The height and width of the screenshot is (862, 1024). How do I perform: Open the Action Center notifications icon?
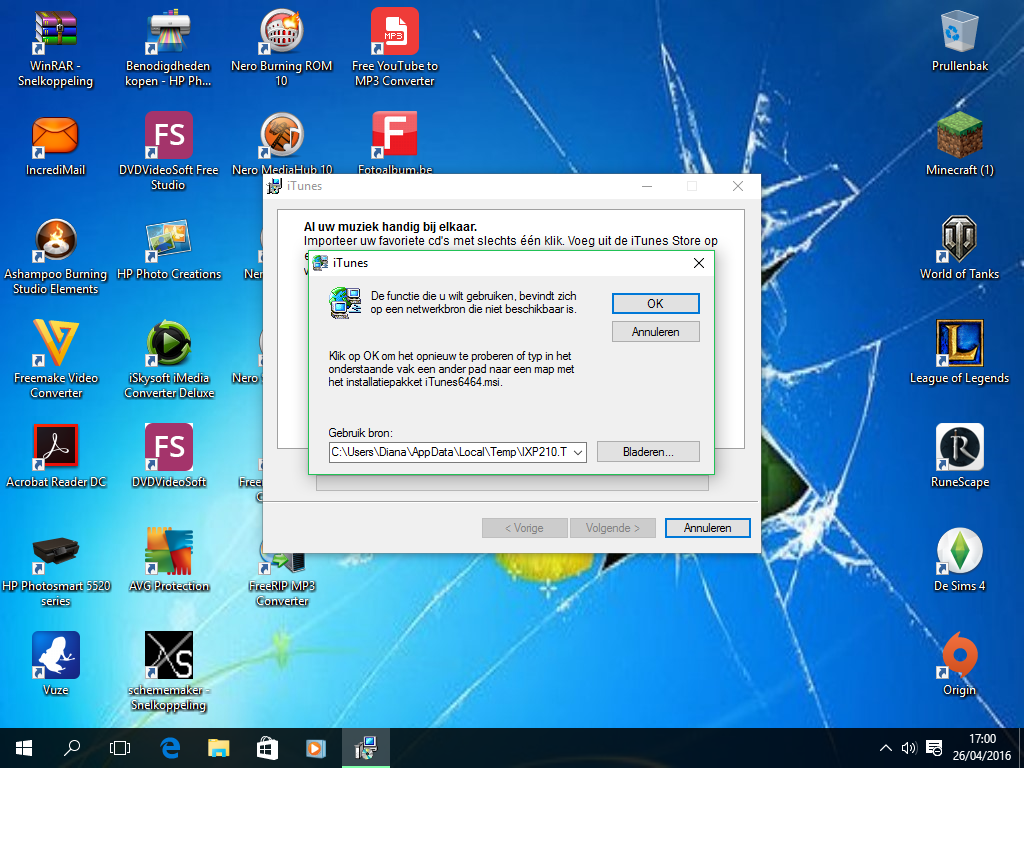coord(934,748)
